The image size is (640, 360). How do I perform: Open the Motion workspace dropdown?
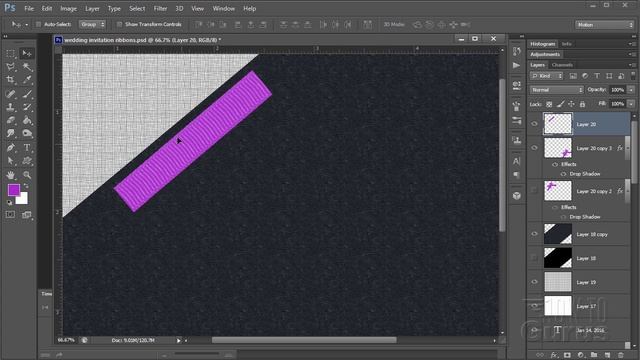point(604,25)
